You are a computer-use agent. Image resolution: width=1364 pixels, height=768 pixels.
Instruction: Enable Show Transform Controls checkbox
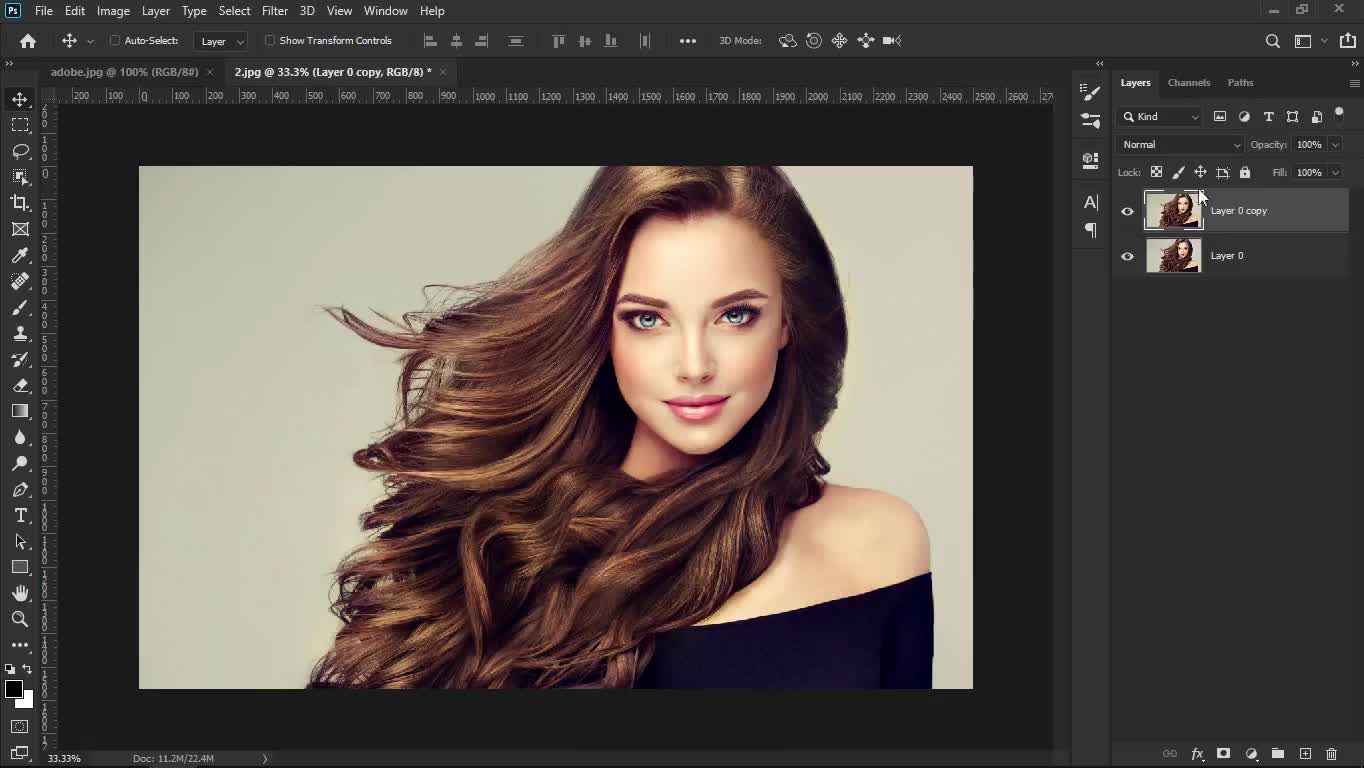pos(270,41)
